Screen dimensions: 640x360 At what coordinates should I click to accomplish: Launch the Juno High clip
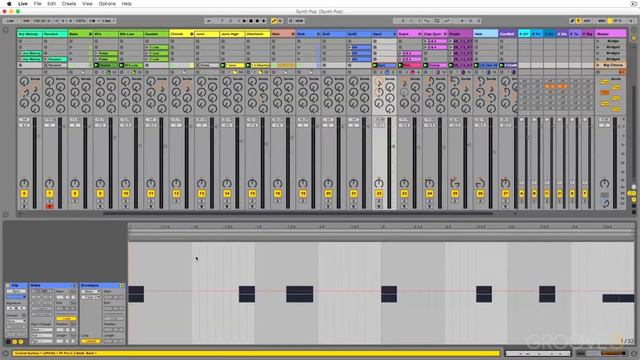click(x=223, y=65)
